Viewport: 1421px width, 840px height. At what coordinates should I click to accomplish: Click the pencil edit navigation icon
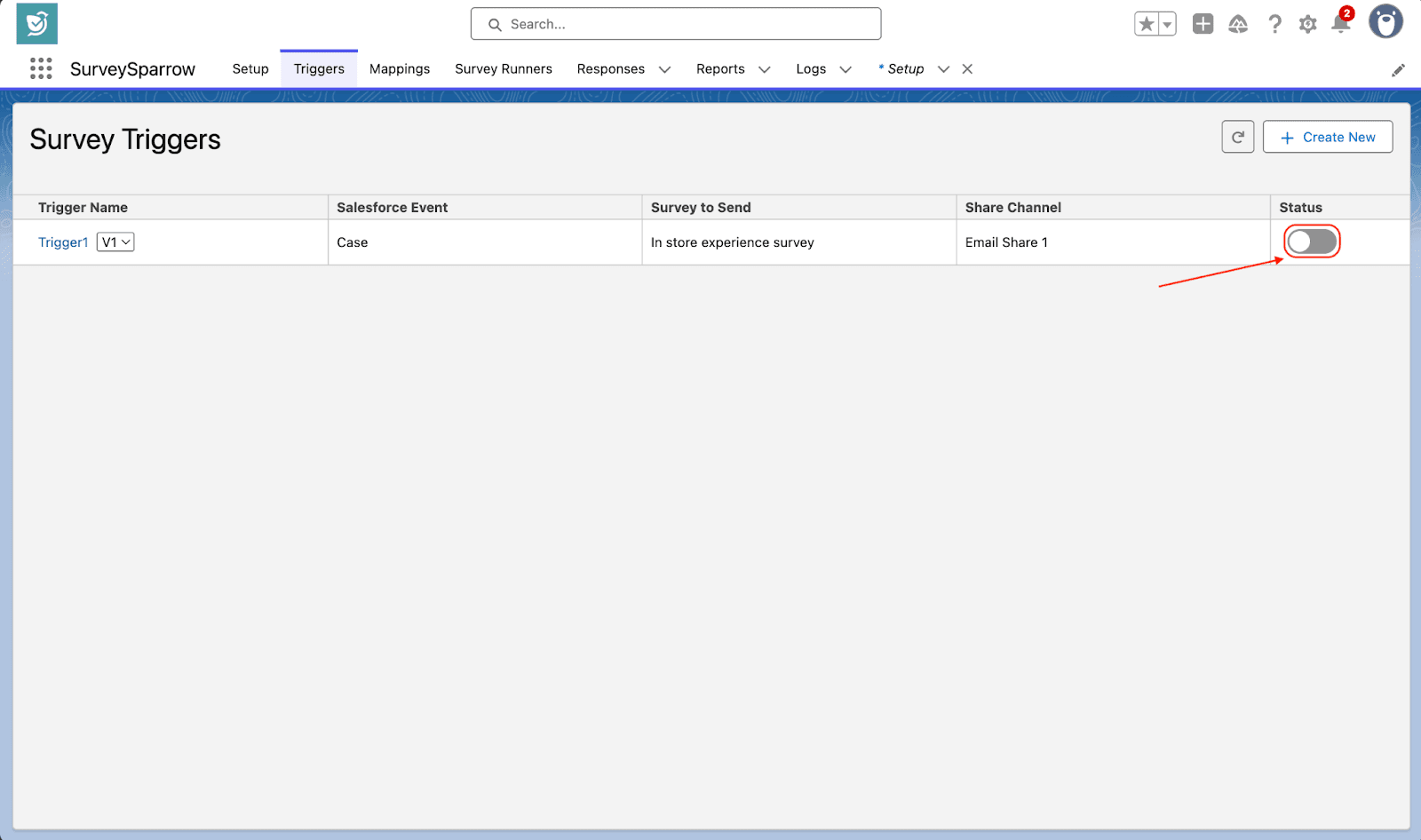[x=1398, y=70]
